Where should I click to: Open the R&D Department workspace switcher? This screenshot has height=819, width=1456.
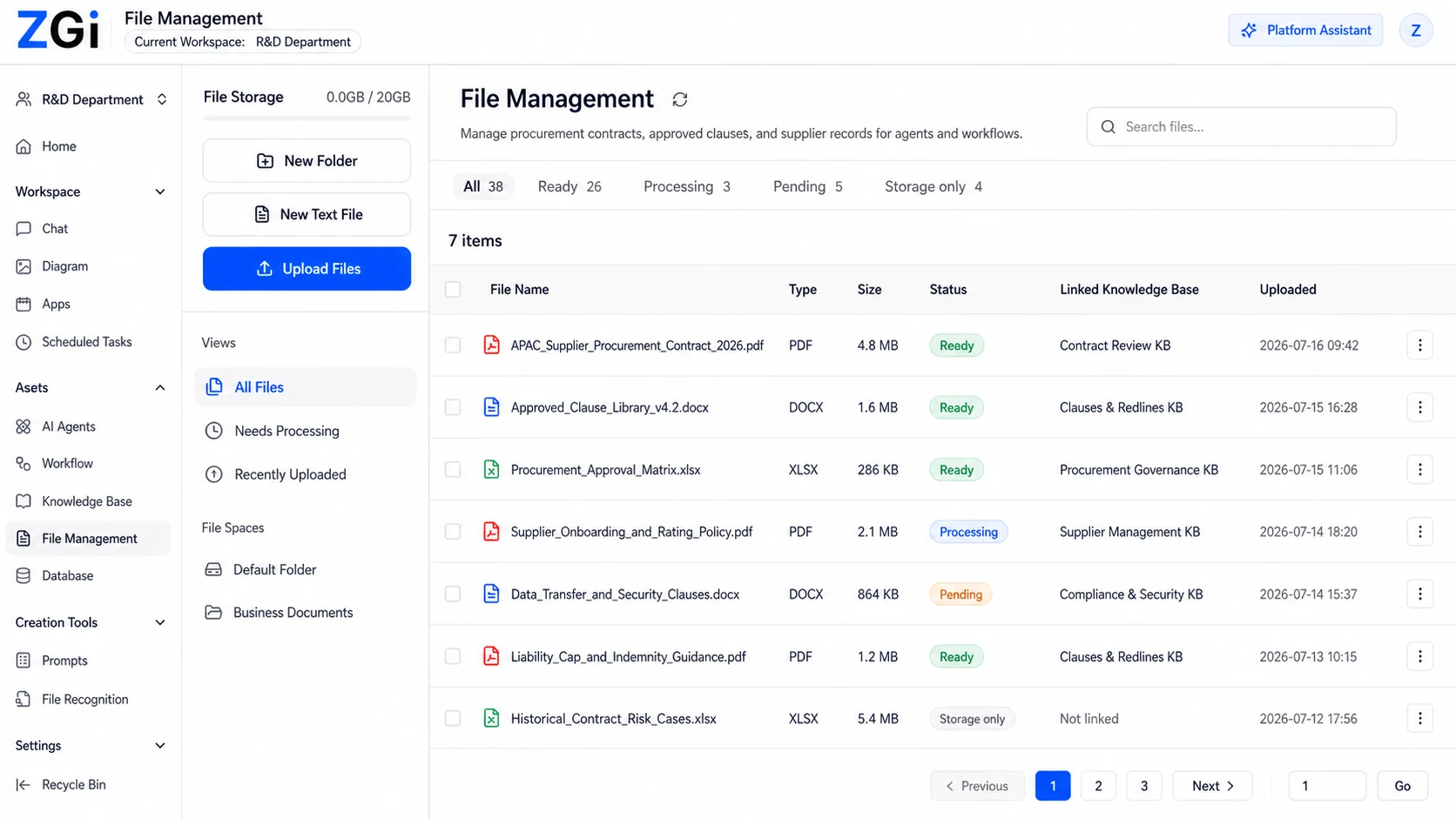[x=91, y=99]
